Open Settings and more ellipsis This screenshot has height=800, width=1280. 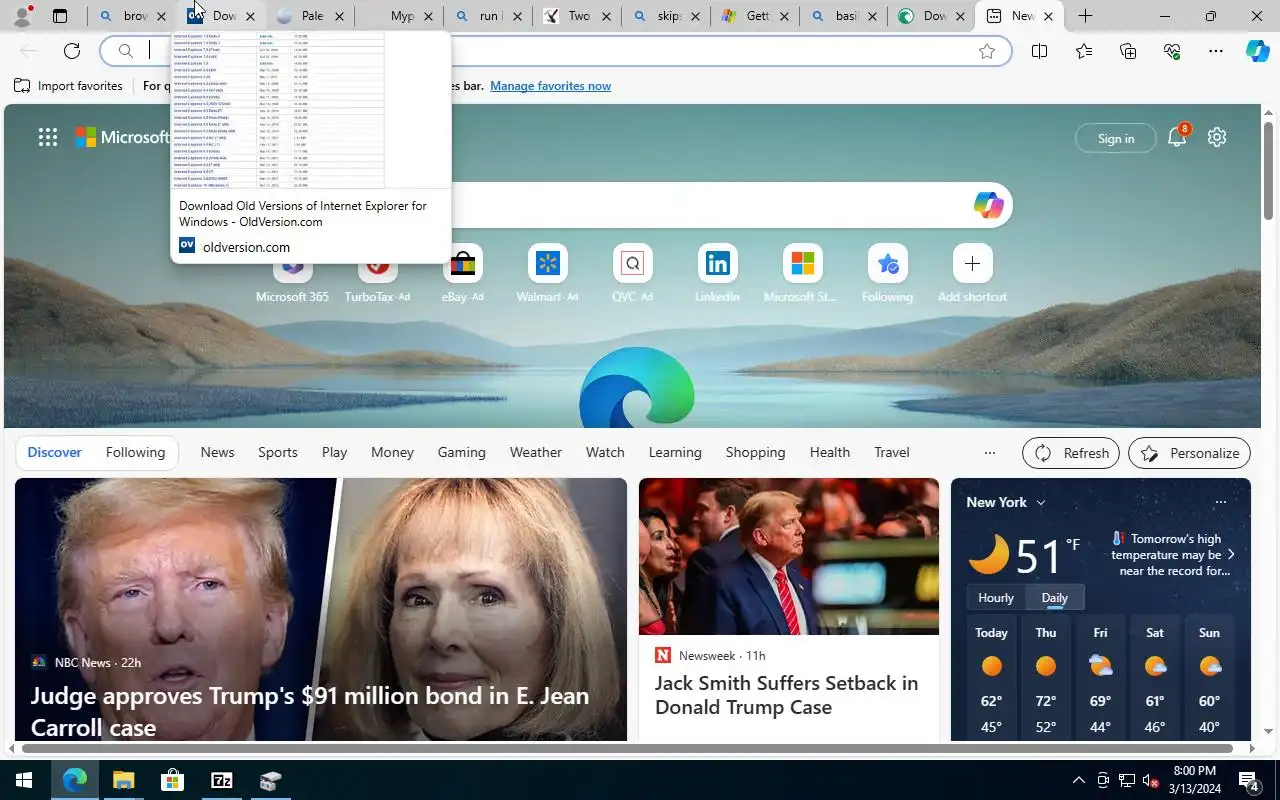1216,51
